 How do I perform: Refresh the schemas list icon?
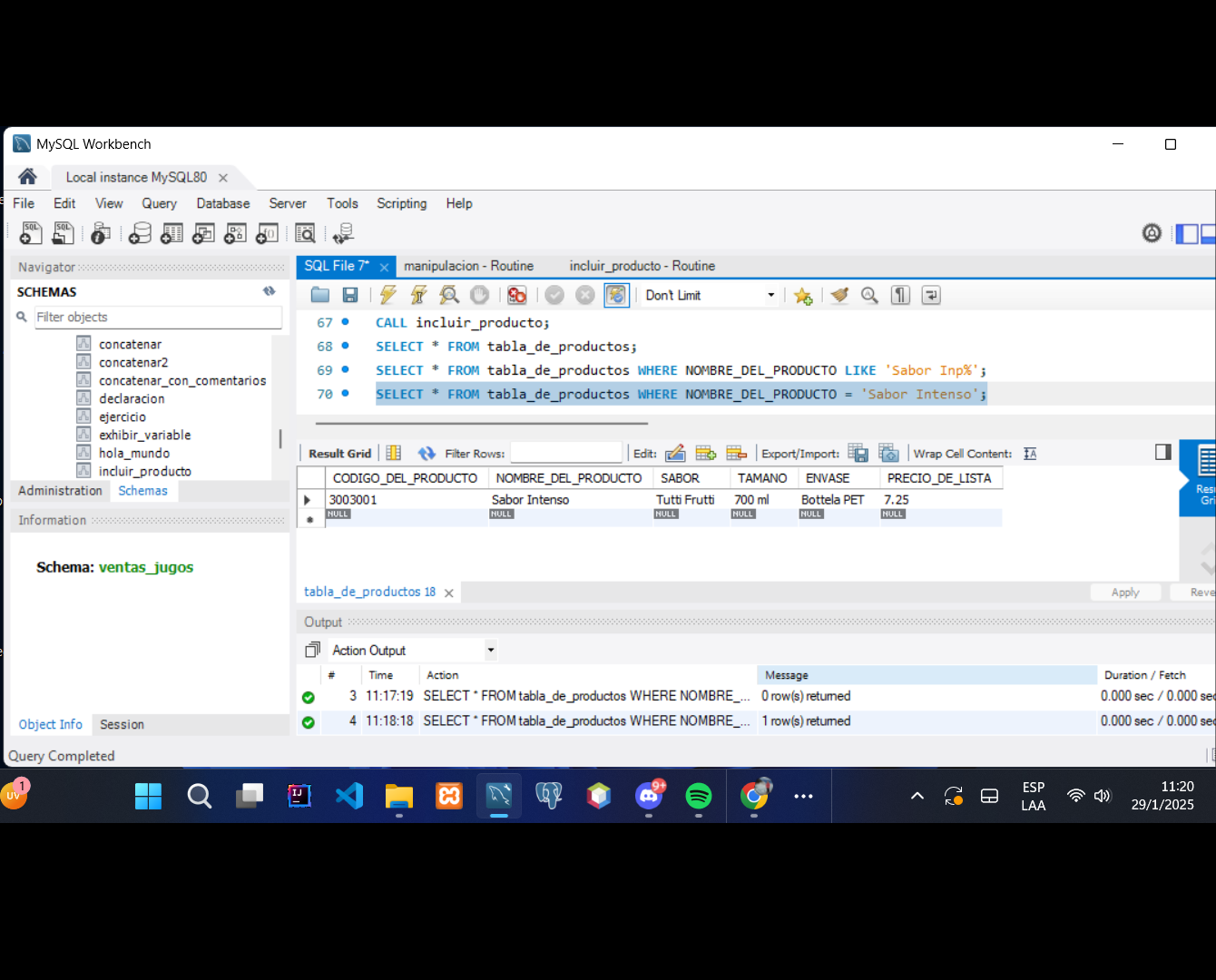[270, 291]
